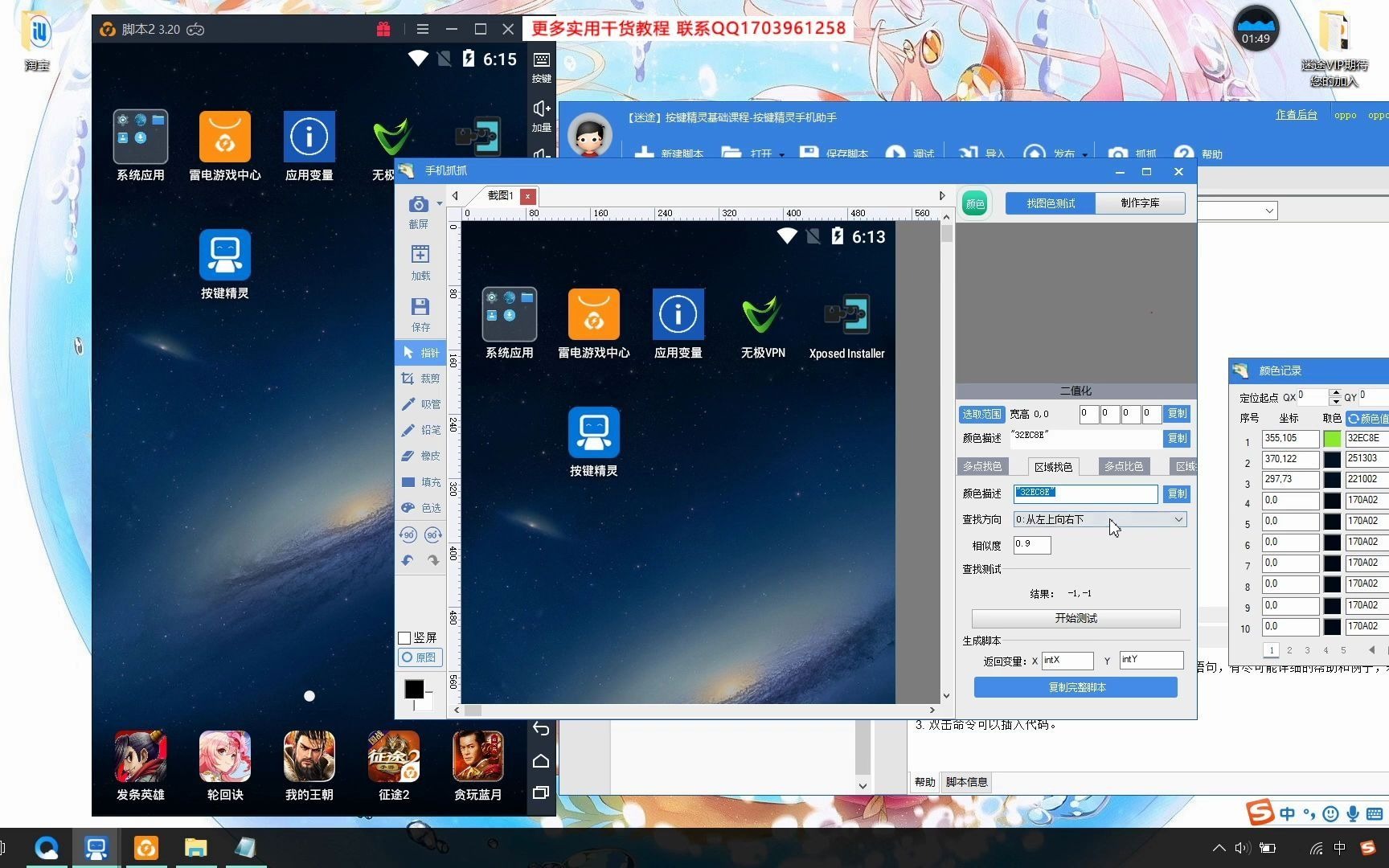Screen dimensions: 1389x868
Task: Open 雷电游戏中心 on the emulator home screen
Action: pos(225,146)
